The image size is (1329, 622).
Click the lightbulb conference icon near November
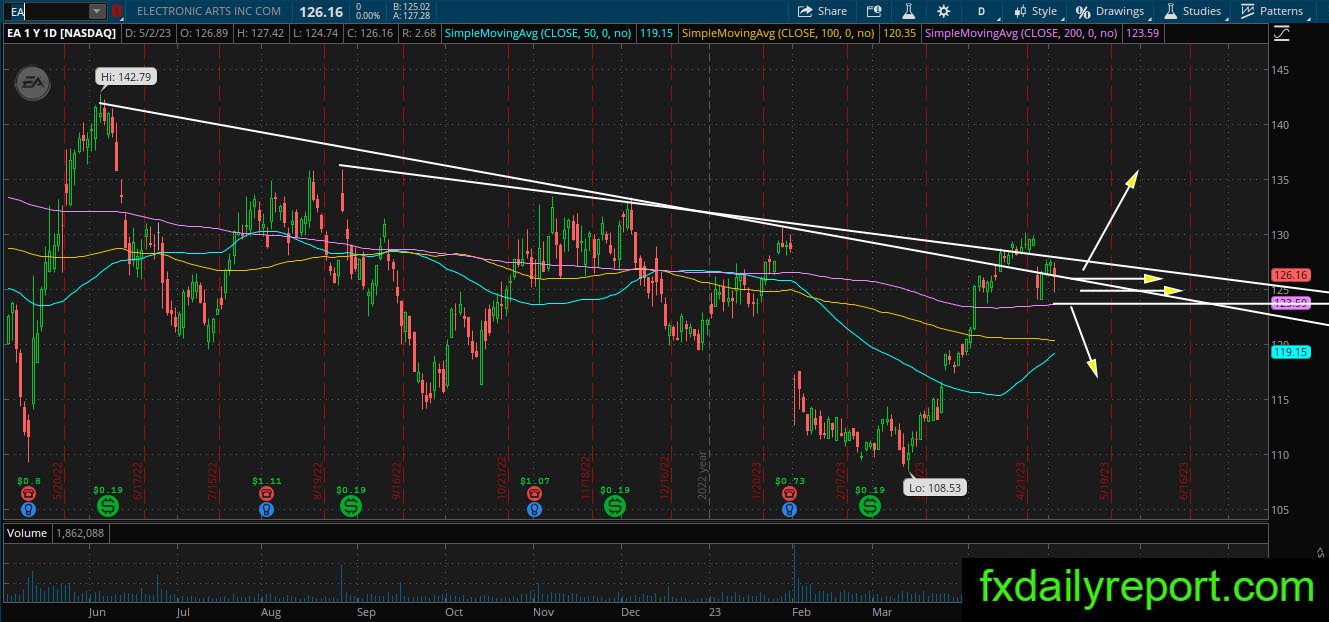point(535,509)
